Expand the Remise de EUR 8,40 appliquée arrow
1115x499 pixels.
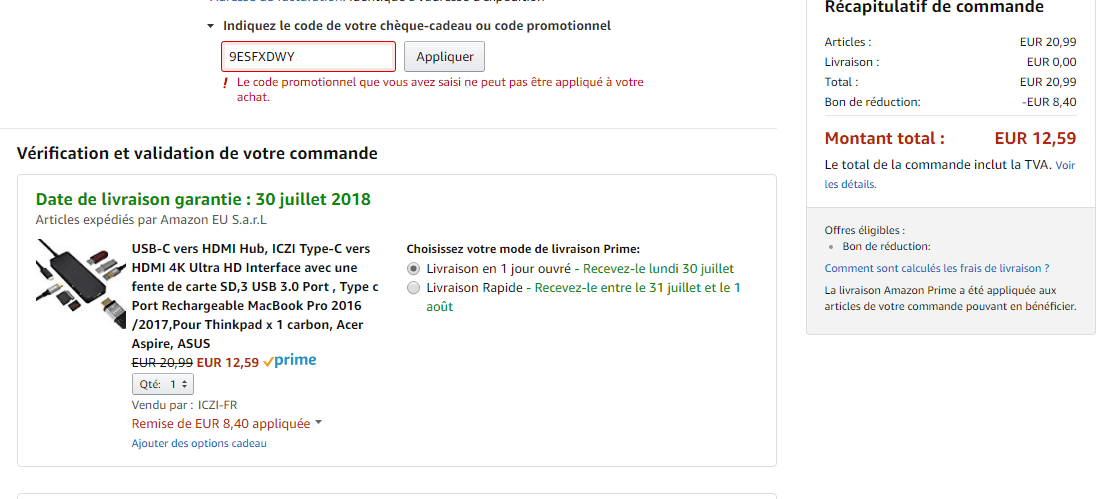(x=318, y=423)
